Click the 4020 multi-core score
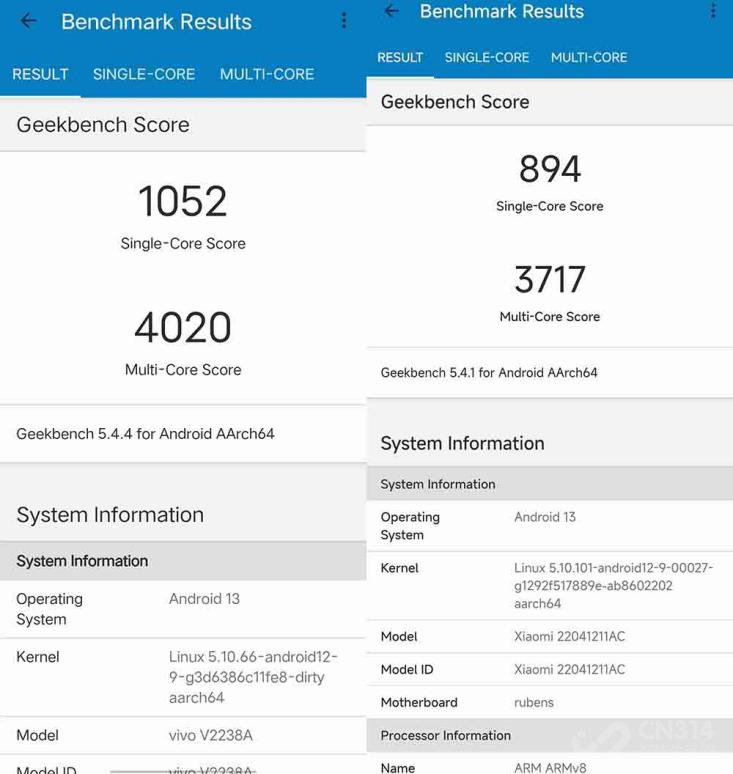This screenshot has height=774, width=733. 183,327
